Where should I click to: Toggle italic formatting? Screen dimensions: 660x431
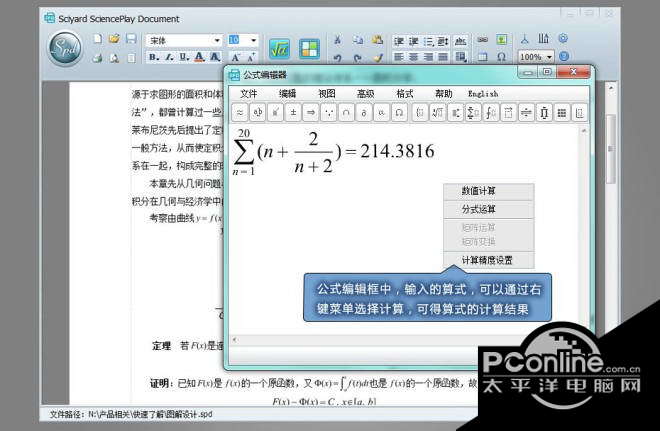click(169, 57)
